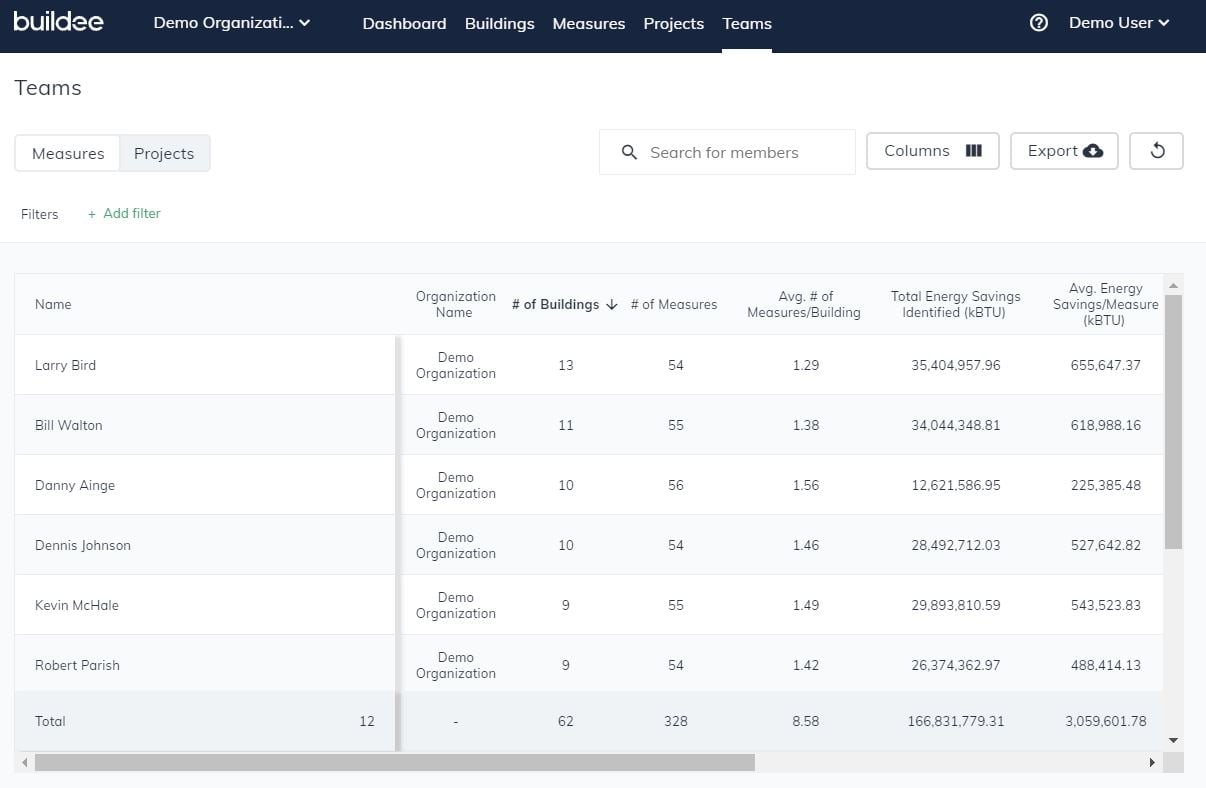Go to the Dashboard tab
The width and height of the screenshot is (1206, 788).
[x=404, y=23]
